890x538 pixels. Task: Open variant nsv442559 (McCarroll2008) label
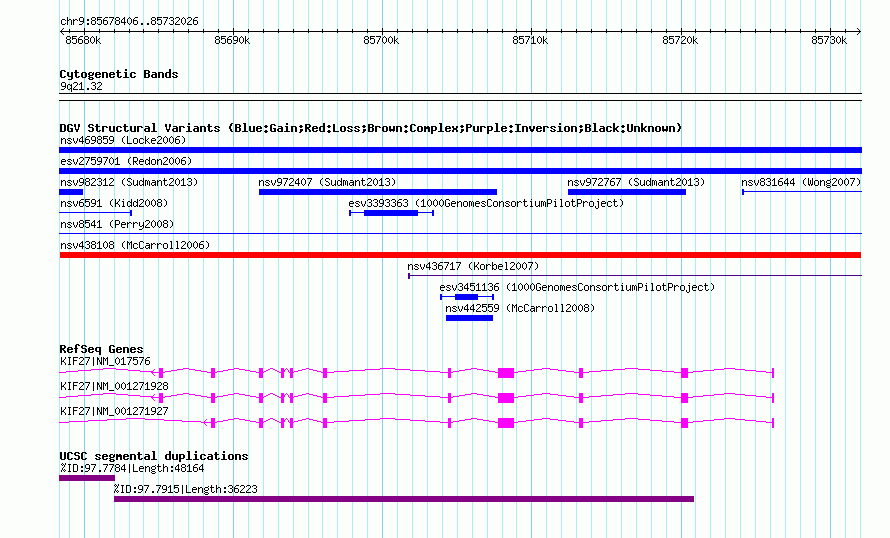[x=520, y=308]
